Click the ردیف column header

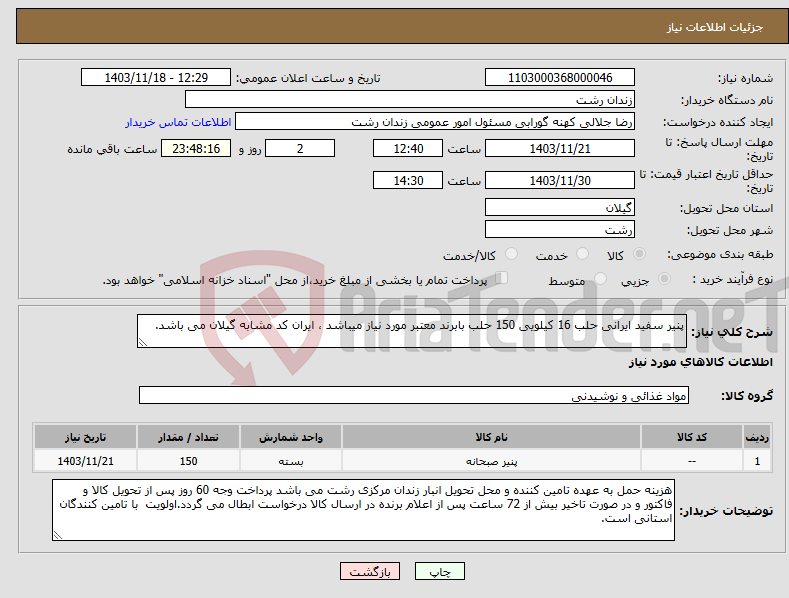pyautogui.click(x=757, y=437)
